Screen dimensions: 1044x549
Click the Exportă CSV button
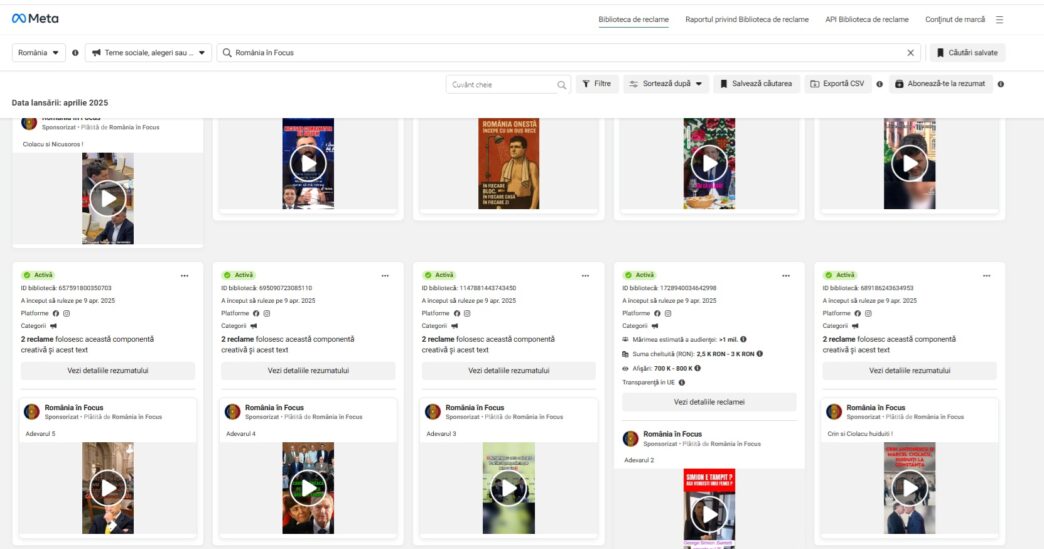(x=838, y=84)
